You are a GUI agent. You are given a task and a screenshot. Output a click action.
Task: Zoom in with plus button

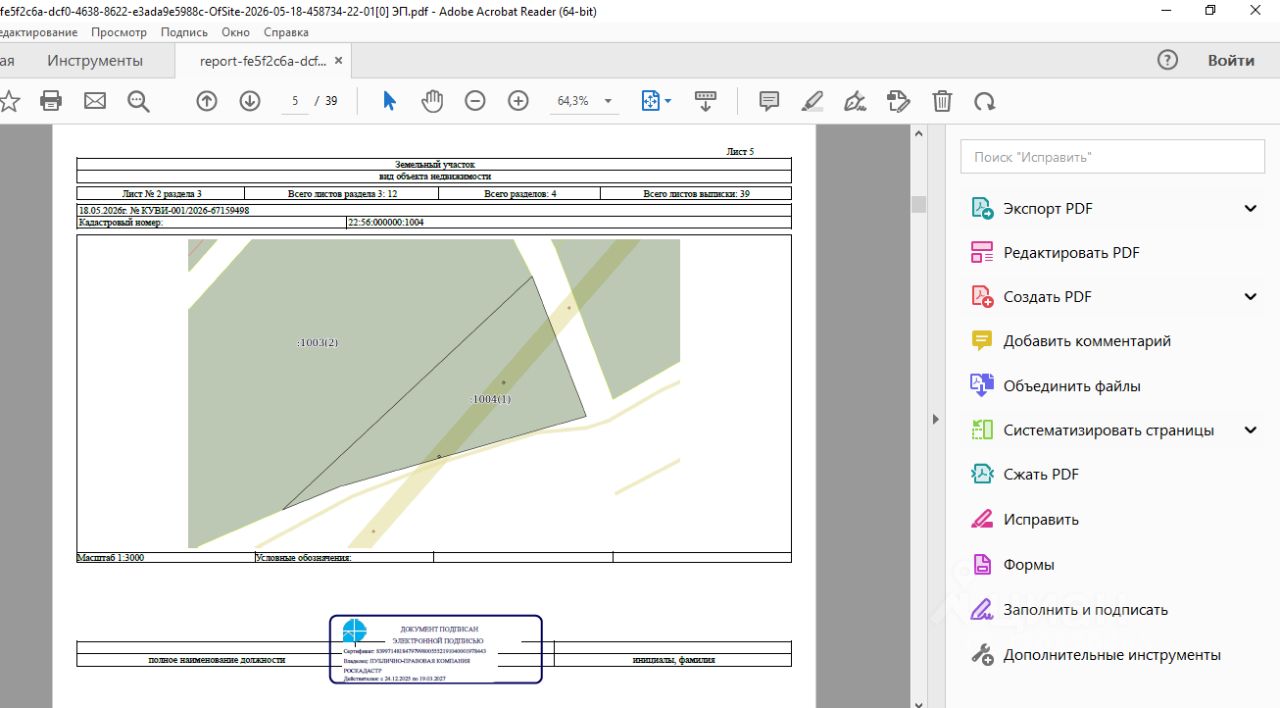click(x=518, y=101)
